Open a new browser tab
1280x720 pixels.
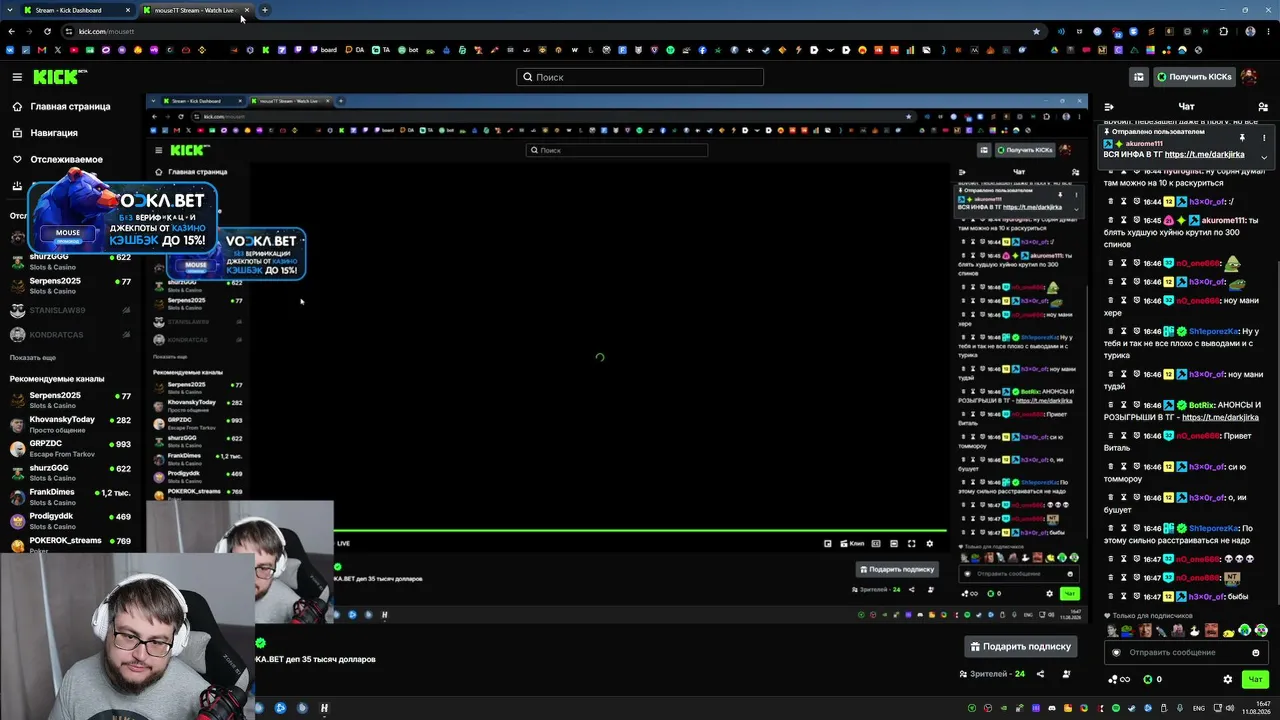click(265, 10)
